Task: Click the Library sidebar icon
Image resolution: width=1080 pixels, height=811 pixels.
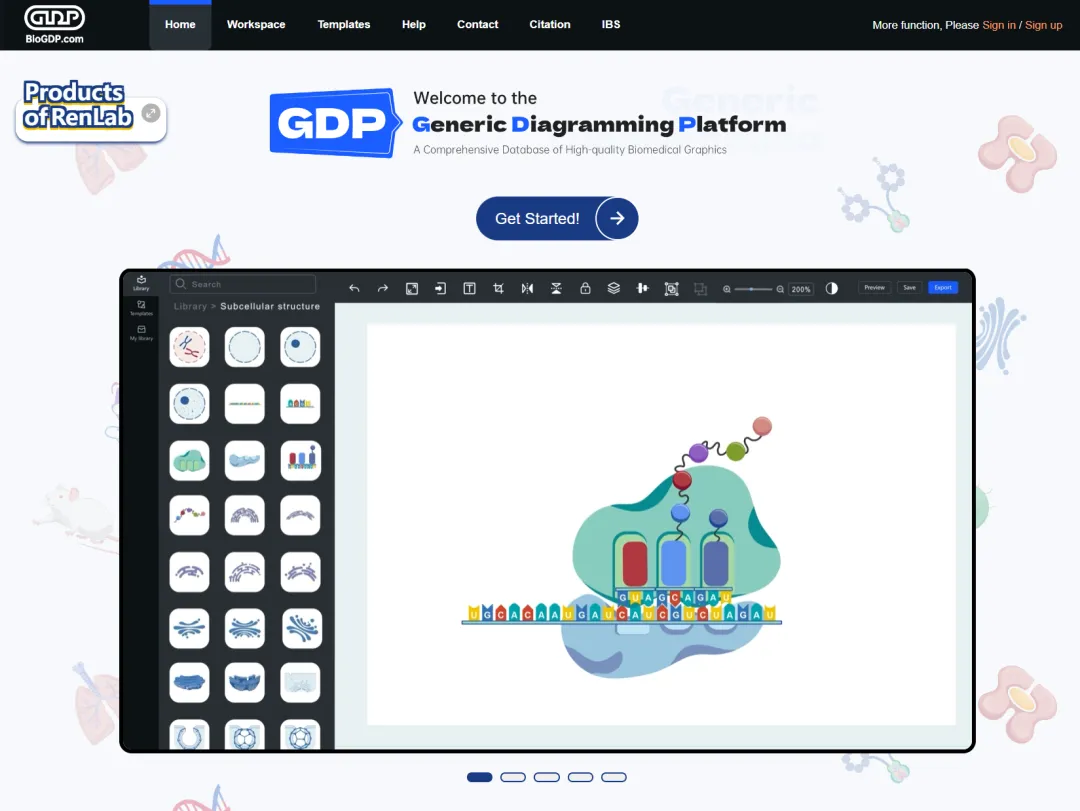Action: (x=141, y=283)
